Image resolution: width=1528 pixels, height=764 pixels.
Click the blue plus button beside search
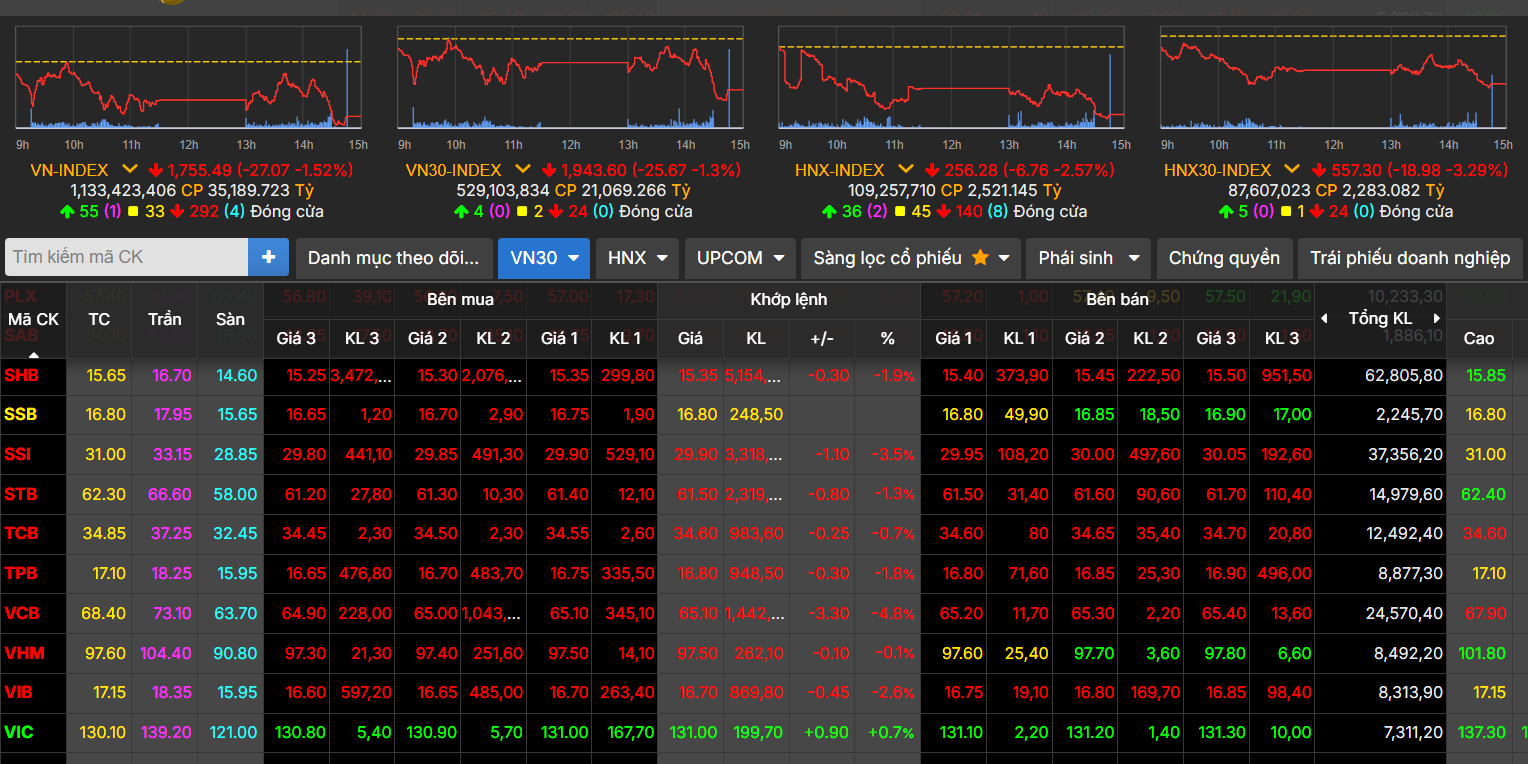(x=268, y=257)
